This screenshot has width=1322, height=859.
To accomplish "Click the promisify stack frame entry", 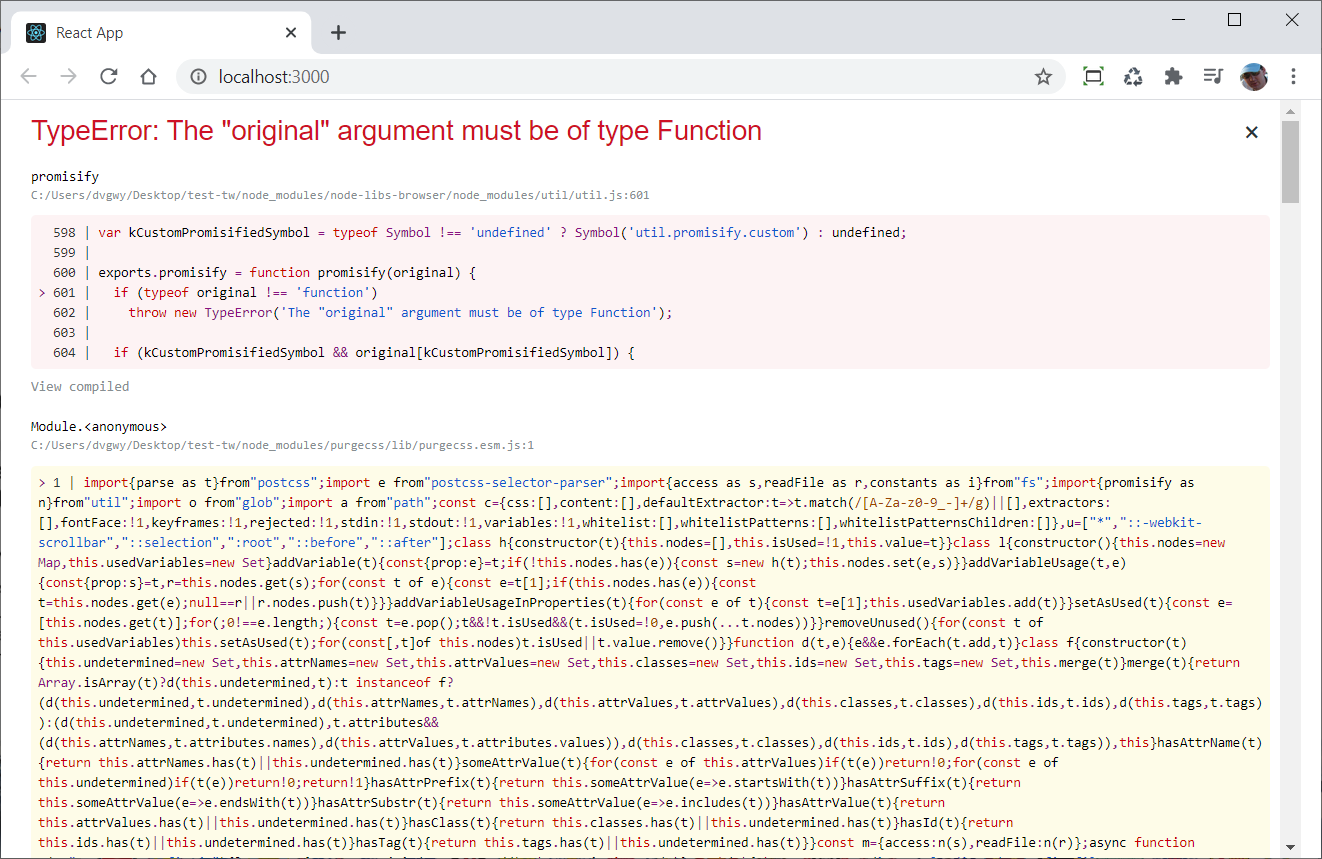I will (x=64, y=175).
